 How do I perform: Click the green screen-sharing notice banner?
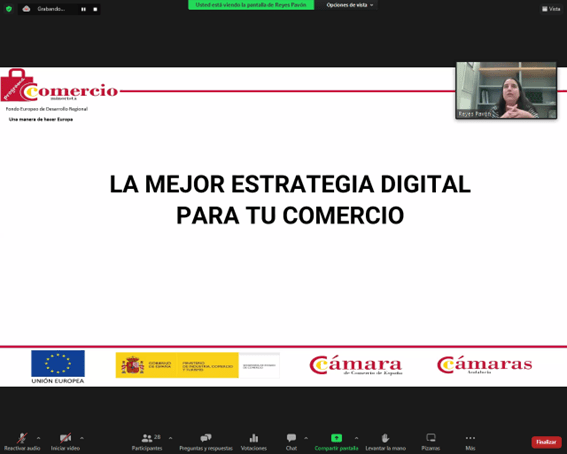[x=251, y=5]
